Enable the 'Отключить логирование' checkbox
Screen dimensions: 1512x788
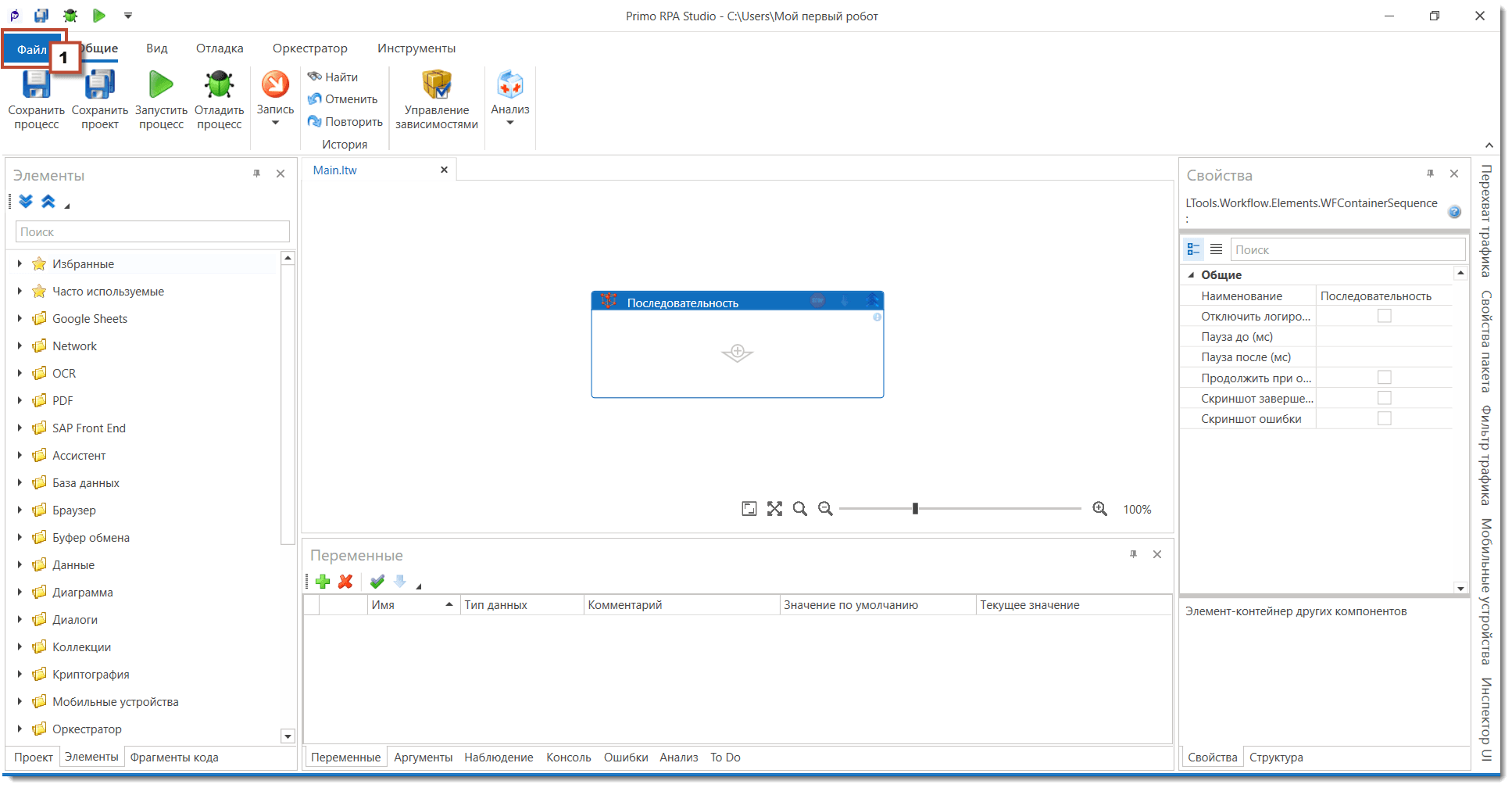(1384, 317)
